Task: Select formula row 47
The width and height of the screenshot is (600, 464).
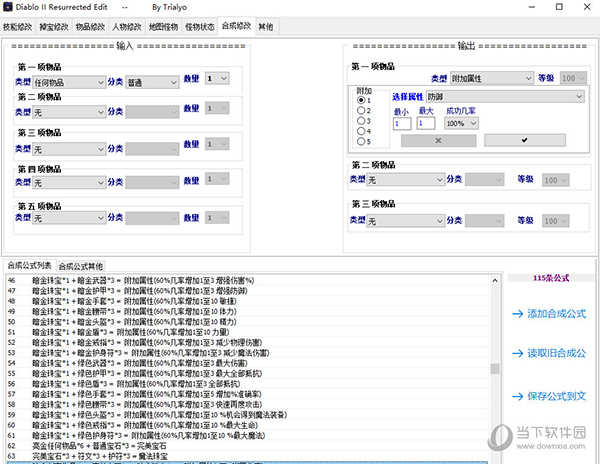Action: click(x=247, y=291)
